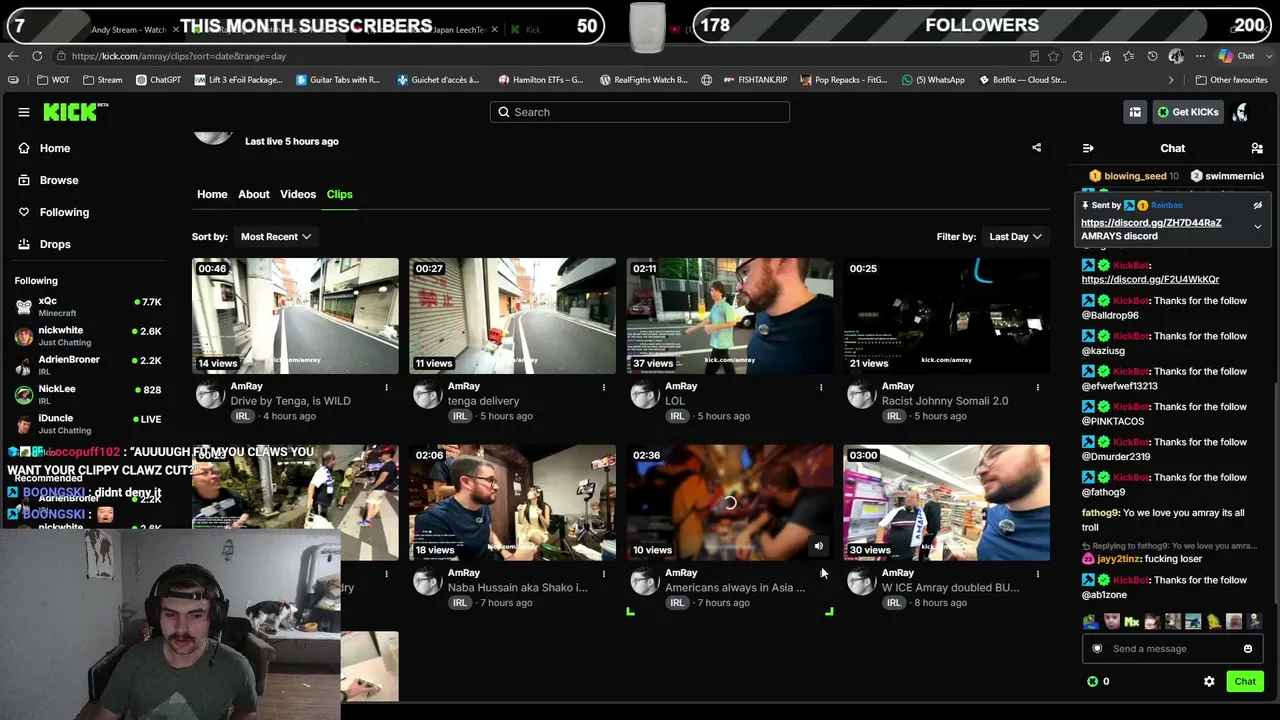
Task: Open the (5) WhatsApp bookmark
Action: coord(933,80)
